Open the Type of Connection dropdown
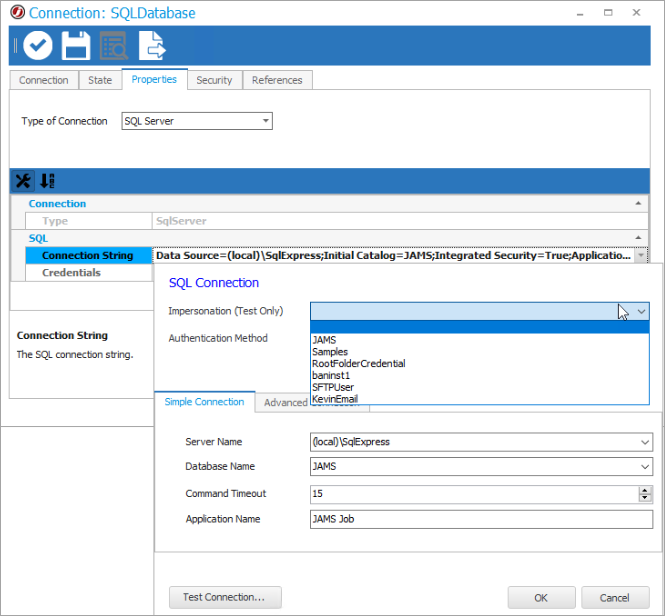 265,121
